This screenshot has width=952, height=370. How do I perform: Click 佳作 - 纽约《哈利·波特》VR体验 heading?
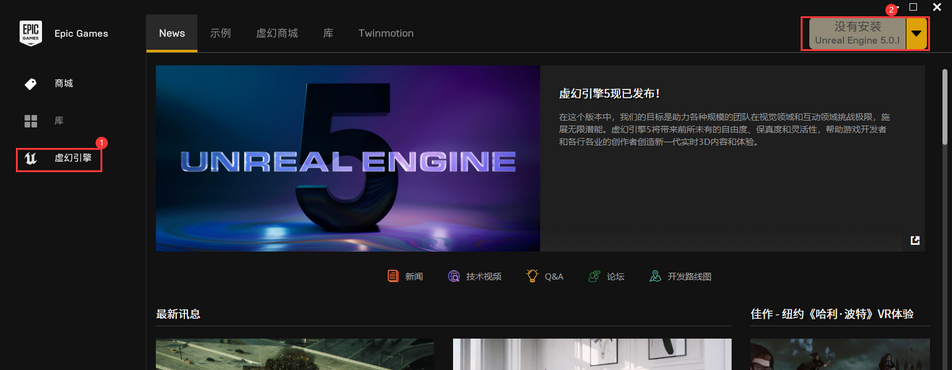coord(832,314)
